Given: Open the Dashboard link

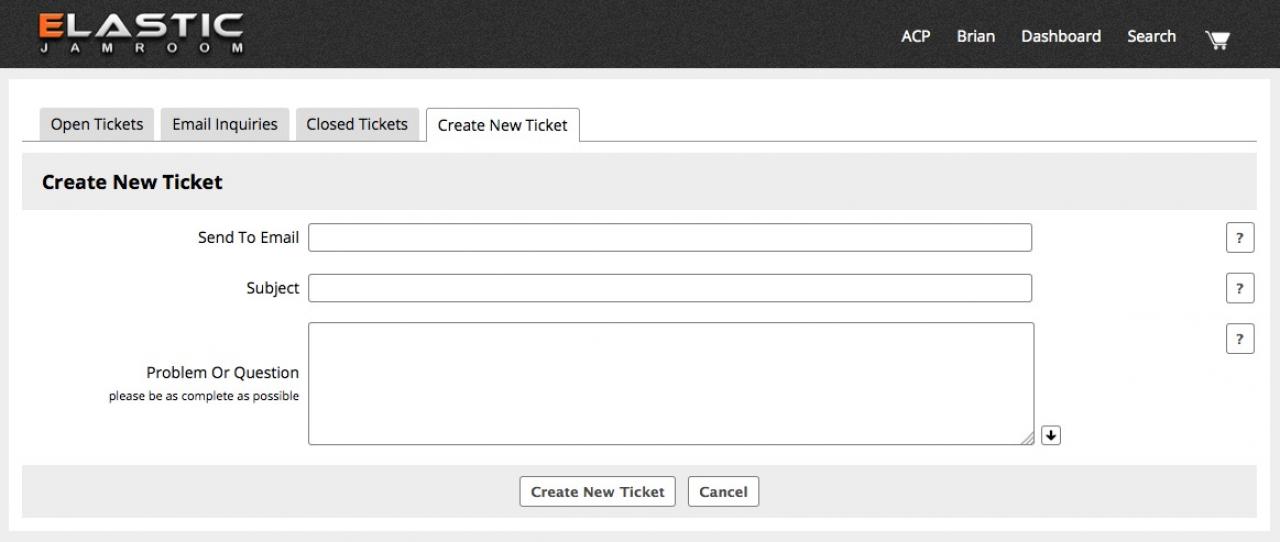Looking at the screenshot, I should pos(1060,37).
